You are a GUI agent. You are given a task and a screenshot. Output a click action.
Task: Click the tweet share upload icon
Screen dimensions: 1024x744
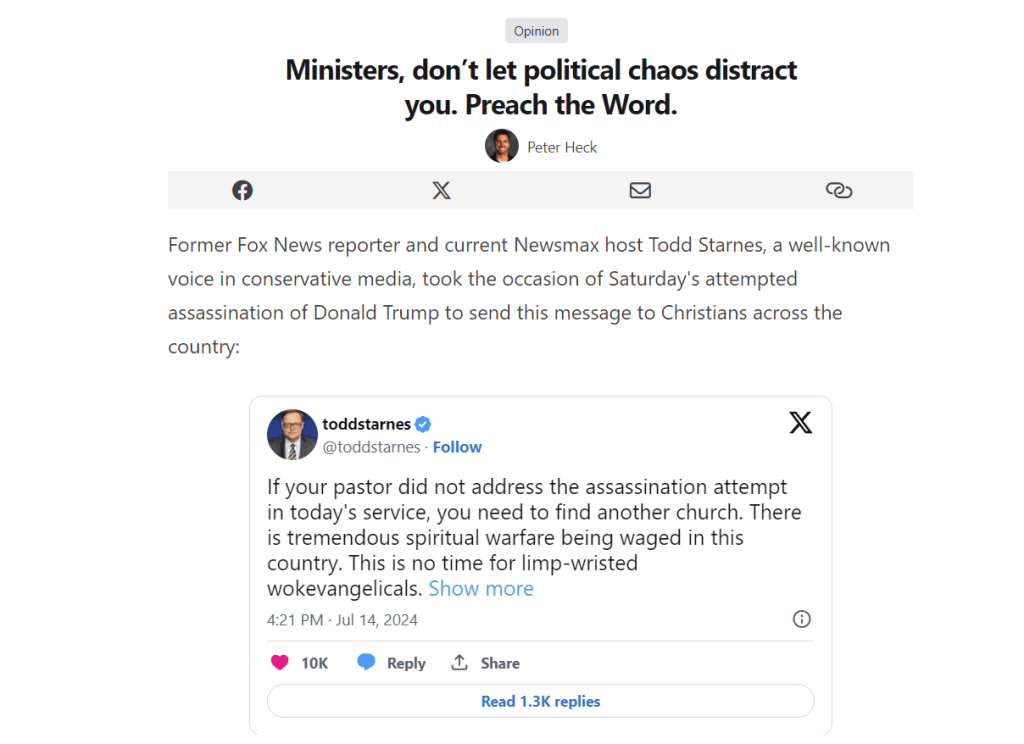(x=460, y=663)
